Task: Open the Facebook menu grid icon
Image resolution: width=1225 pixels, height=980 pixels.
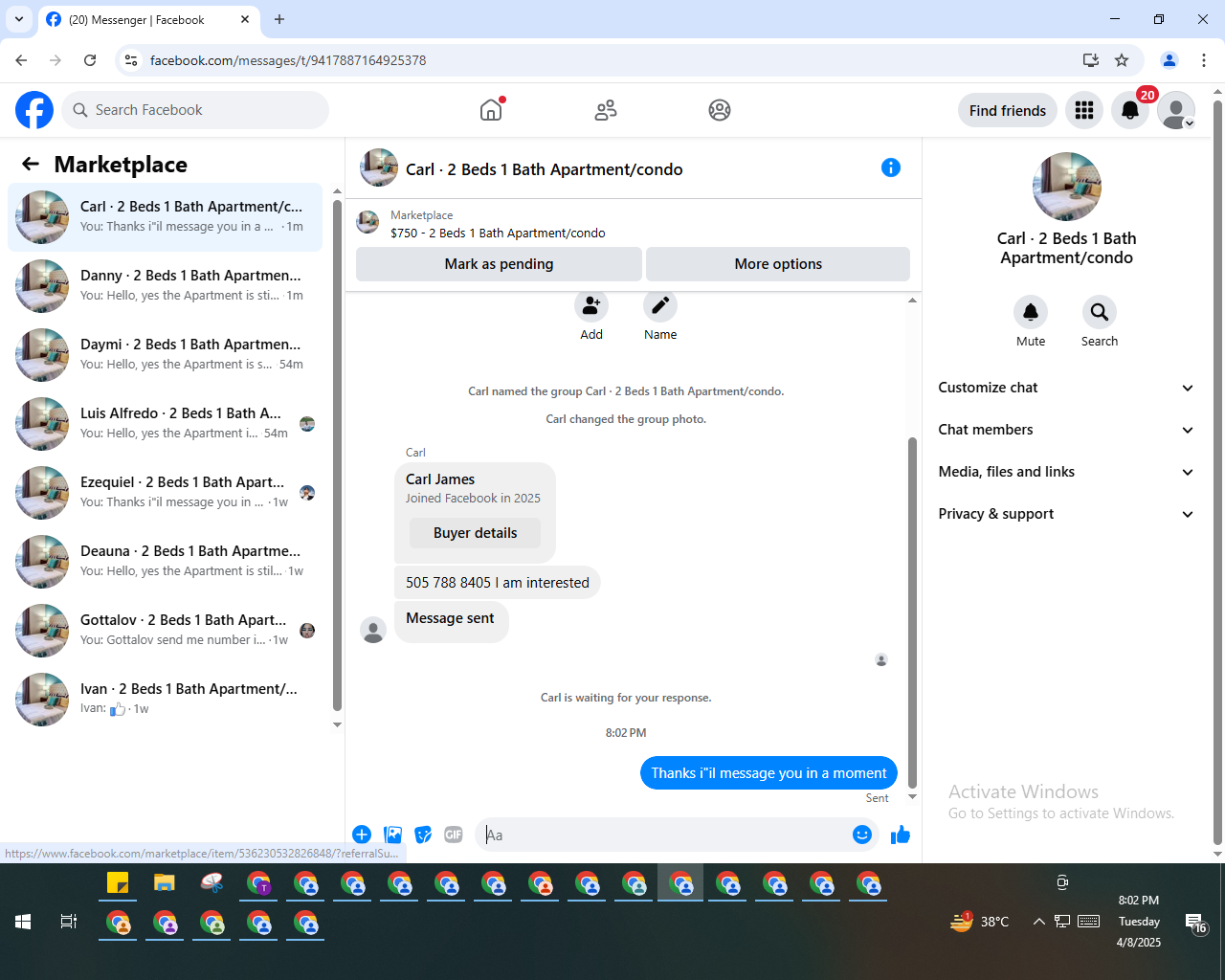Action: 1084,110
